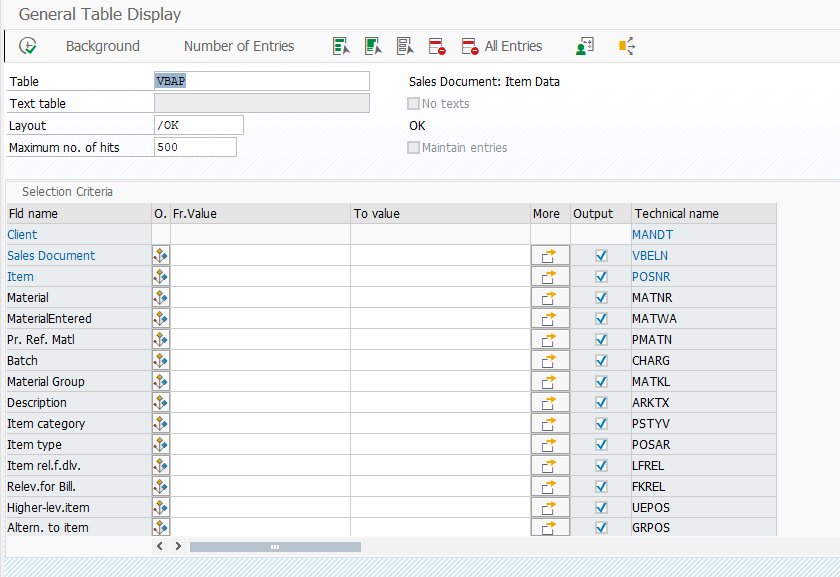Open selection options for Description row
This screenshot has width=840, height=577.
pos(160,402)
